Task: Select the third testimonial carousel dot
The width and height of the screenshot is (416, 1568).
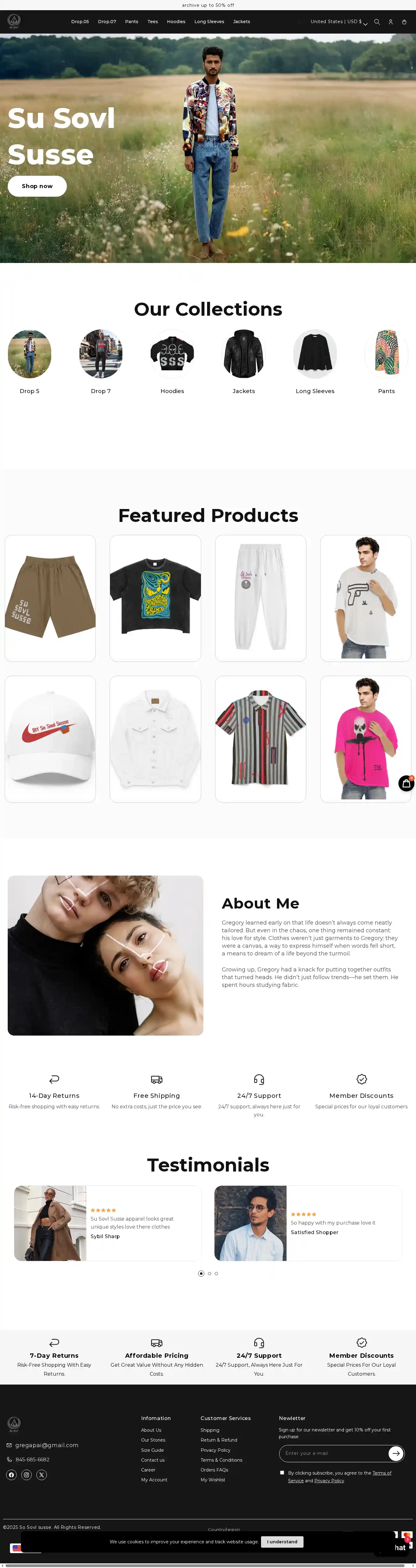Action: point(216,1273)
